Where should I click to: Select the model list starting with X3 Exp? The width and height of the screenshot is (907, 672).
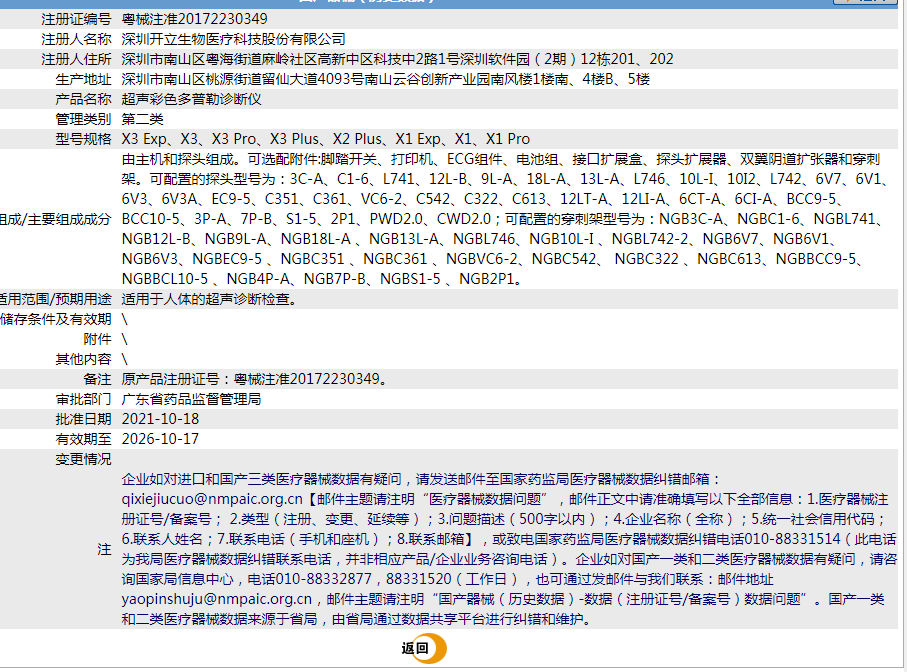(x=326, y=139)
